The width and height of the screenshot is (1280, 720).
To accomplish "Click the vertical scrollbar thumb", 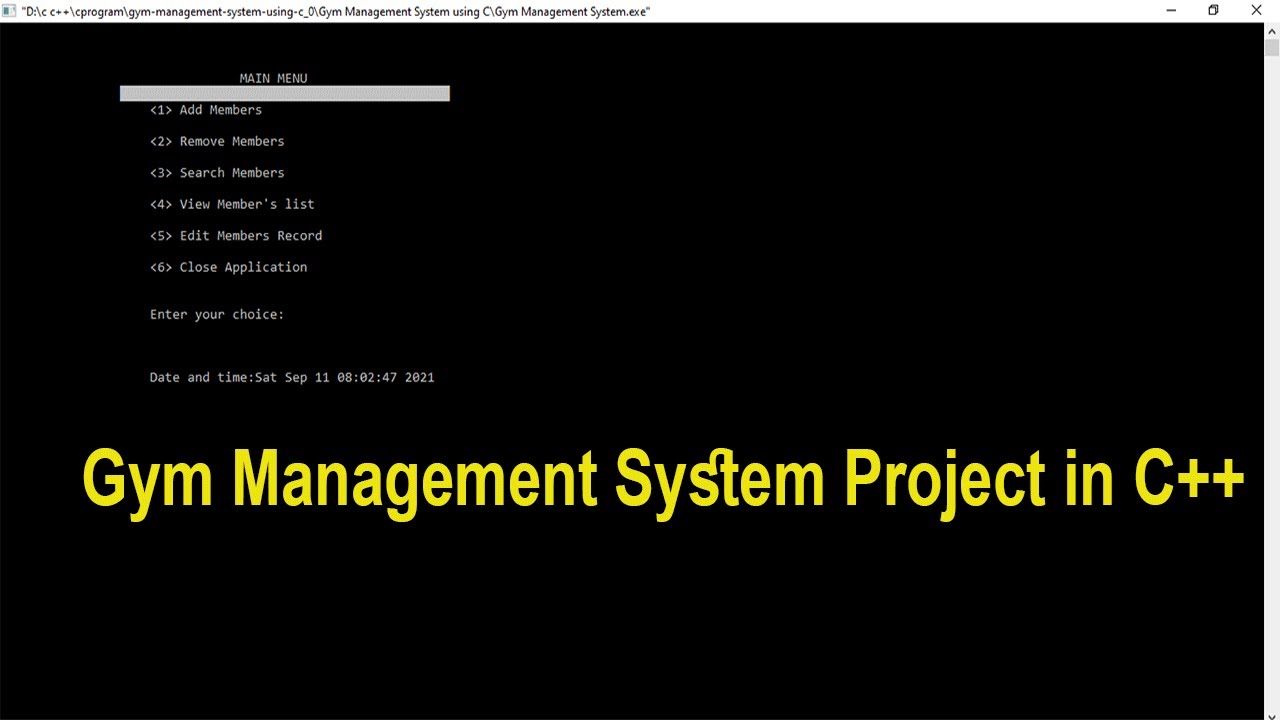I will click(x=1271, y=47).
